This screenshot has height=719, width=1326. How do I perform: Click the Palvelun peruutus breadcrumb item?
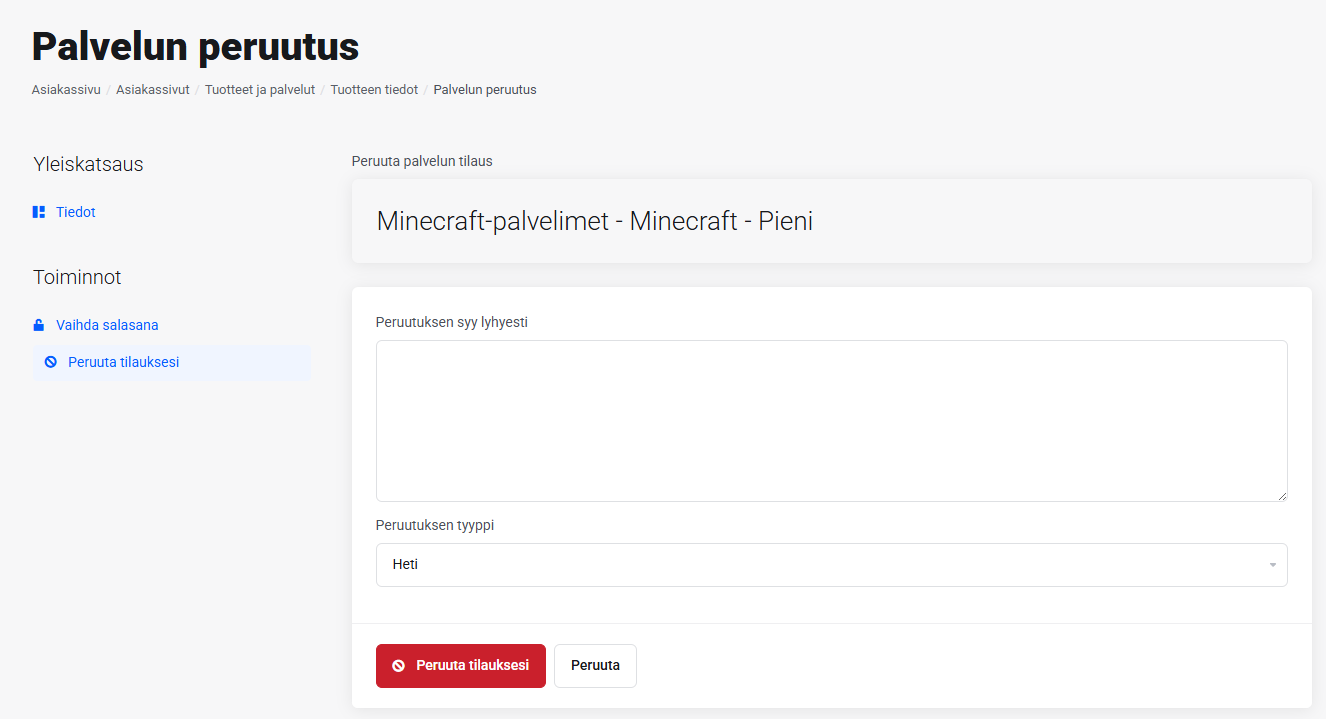click(x=485, y=90)
